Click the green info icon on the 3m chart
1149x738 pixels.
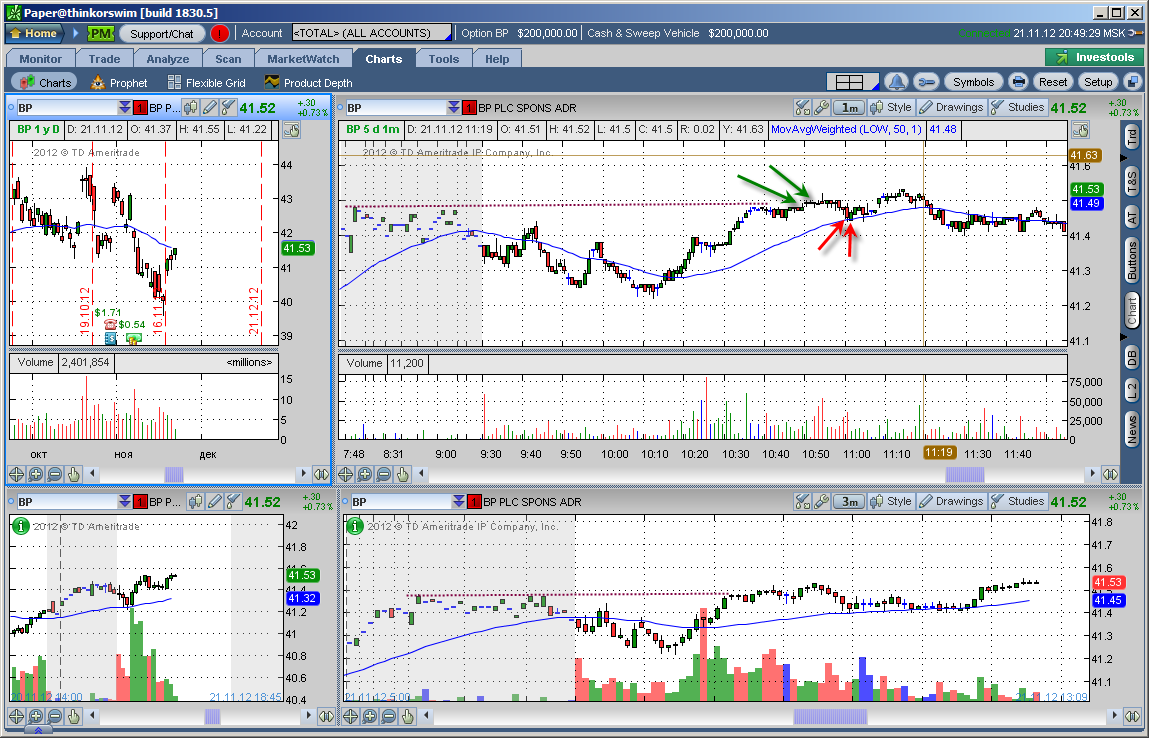(x=355, y=525)
